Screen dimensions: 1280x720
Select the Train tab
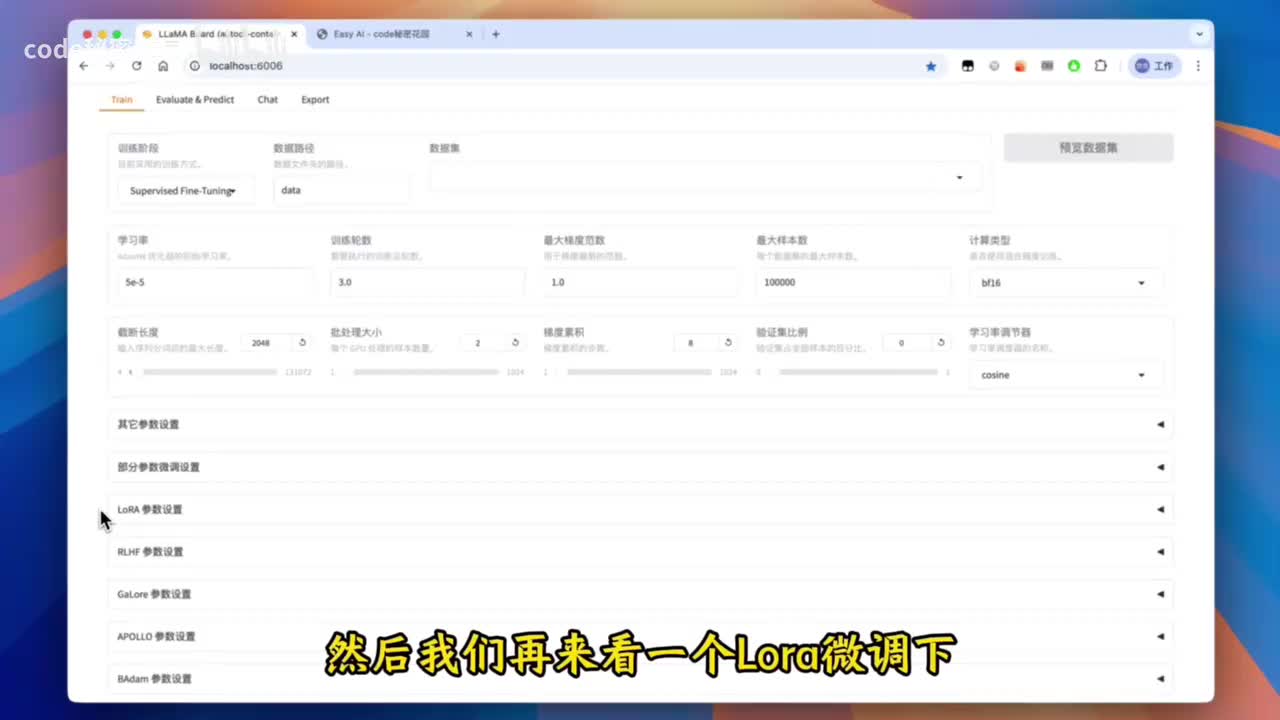point(121,99)
